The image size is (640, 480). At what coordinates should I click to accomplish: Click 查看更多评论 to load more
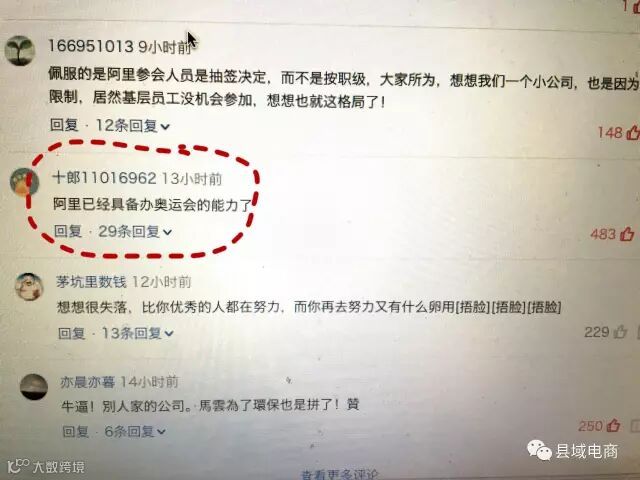coord(340,475)
